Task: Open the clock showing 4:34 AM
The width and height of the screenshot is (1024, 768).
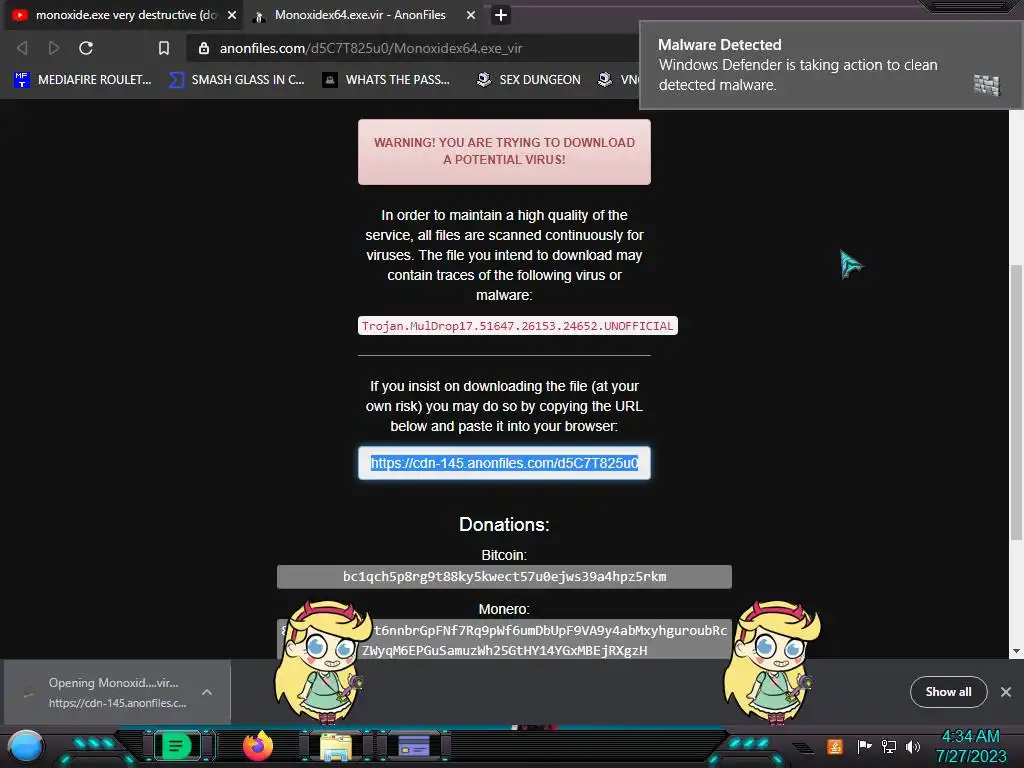Action: pos(970,746)
